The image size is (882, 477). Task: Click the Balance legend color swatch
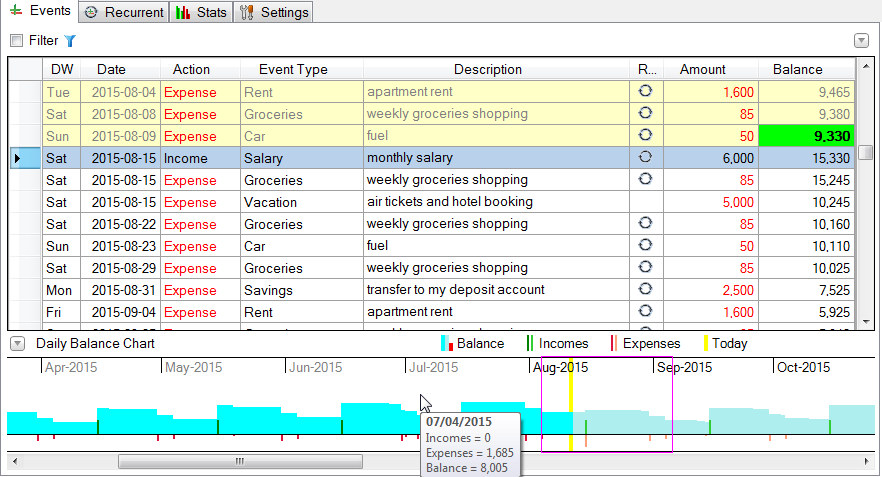447,343
